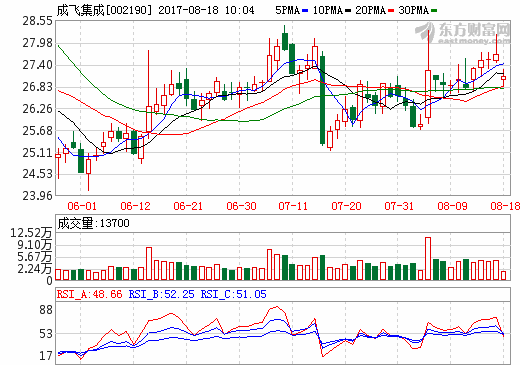Viewport: 520px width, 365px height.
Task: Click the 30PMA legend label
Action: pos(413,10)
